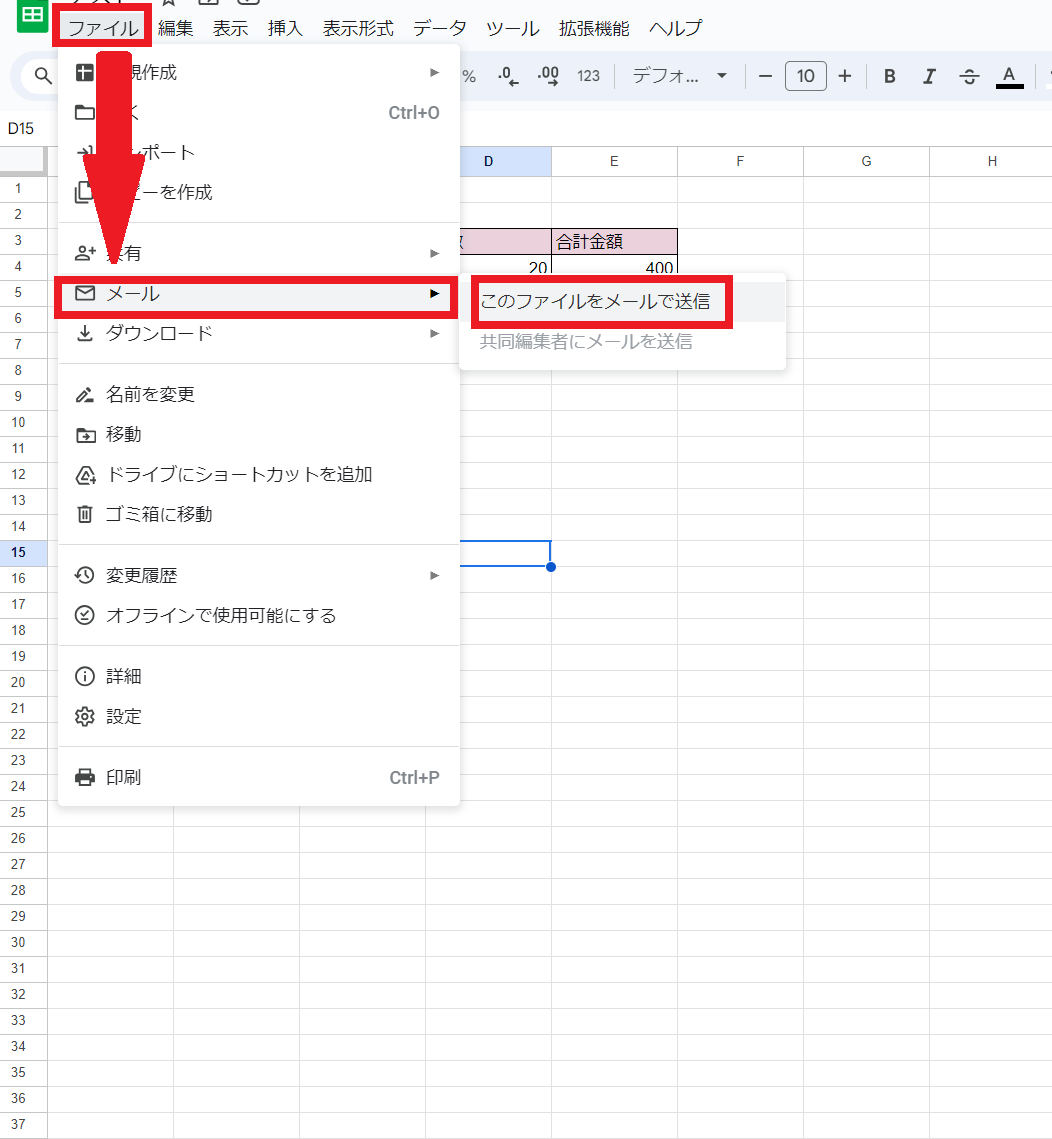Click the increase decimal places icon
Image resolution: width=1052 pixels, height=1139 pixels.
(548, 76)
